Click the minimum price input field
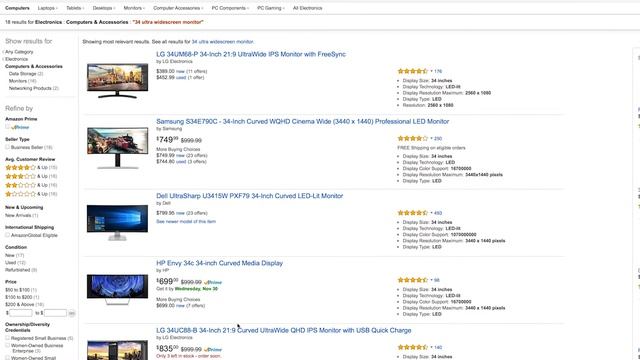 (20, 313)
